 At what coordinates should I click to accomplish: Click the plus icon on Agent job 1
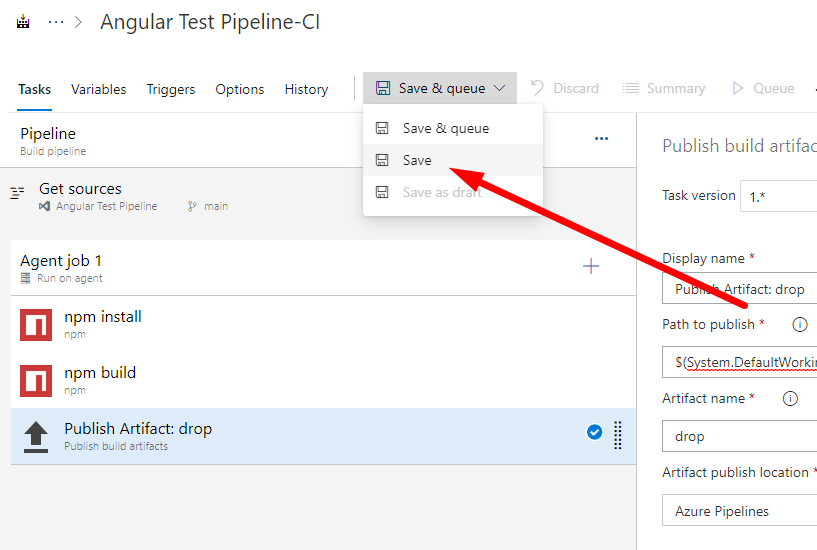pyautogui.click(x=591, y=266)
